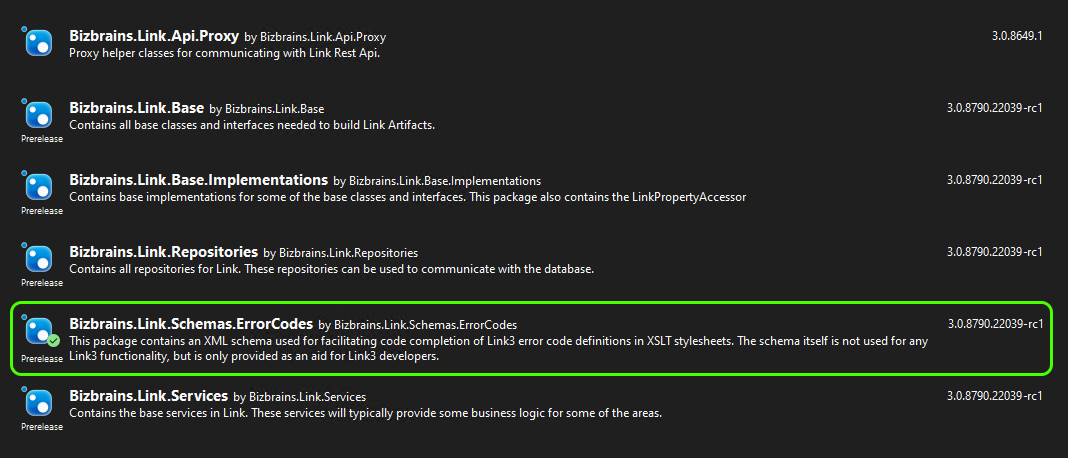This screenshot has width=1068, height=458.
Task: Select the Bizbrains.Link.Api.Proxy package title
Action: click(154, 35)
